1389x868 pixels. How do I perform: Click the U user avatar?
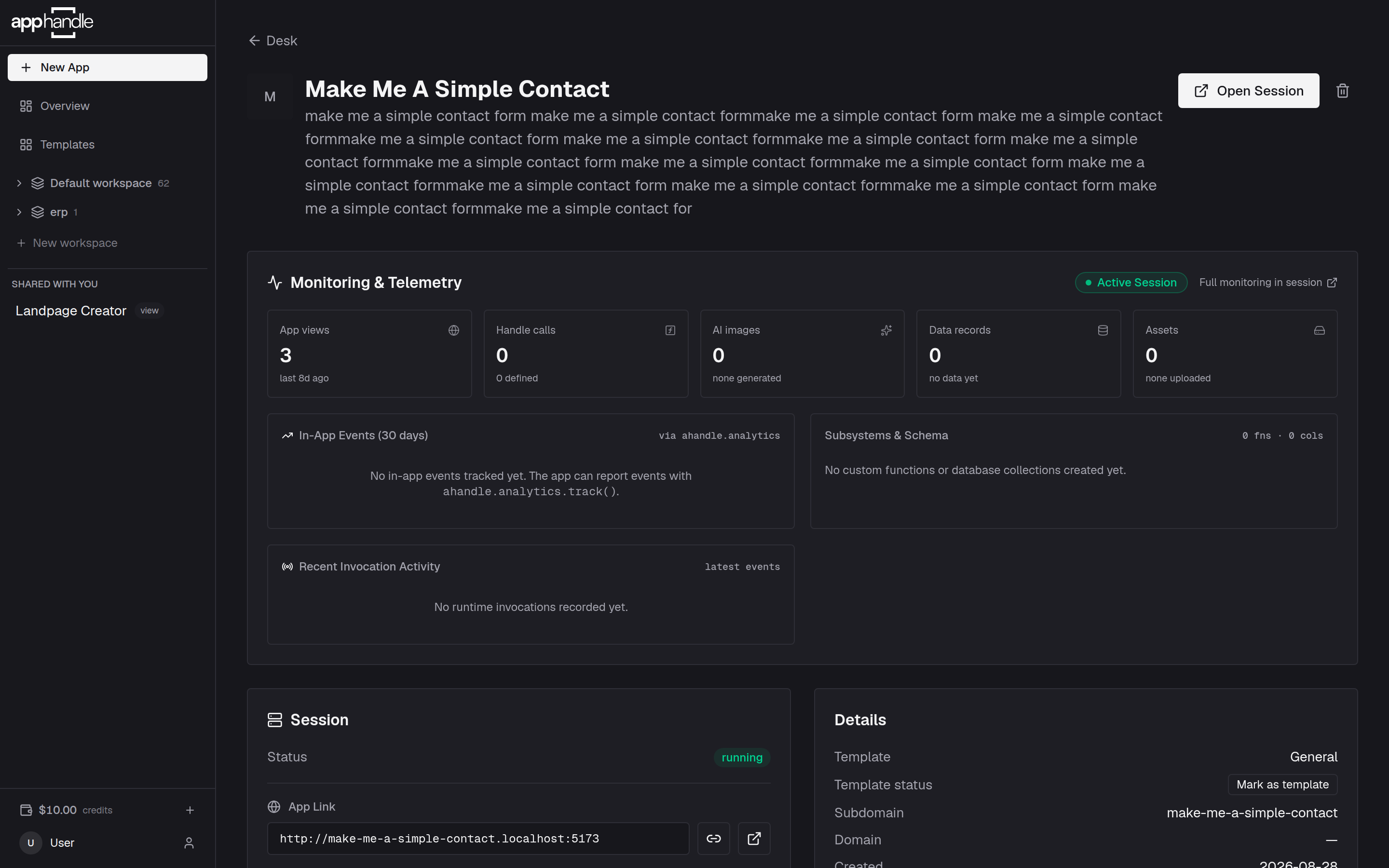[31, 843]
